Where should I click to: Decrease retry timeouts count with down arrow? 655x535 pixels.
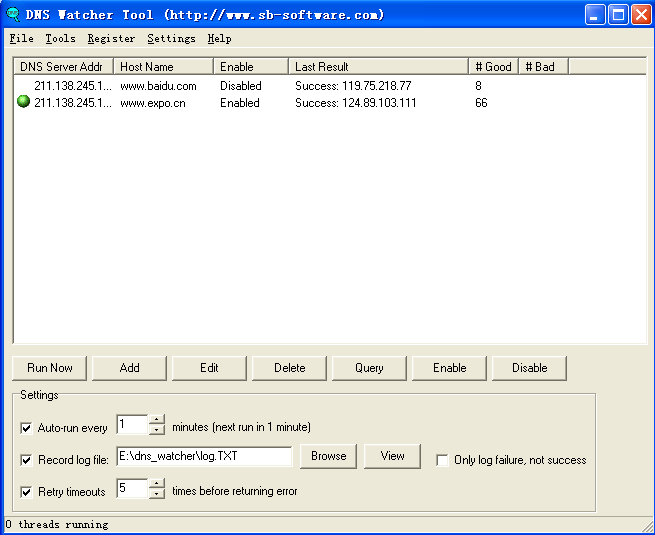[157, 494]
